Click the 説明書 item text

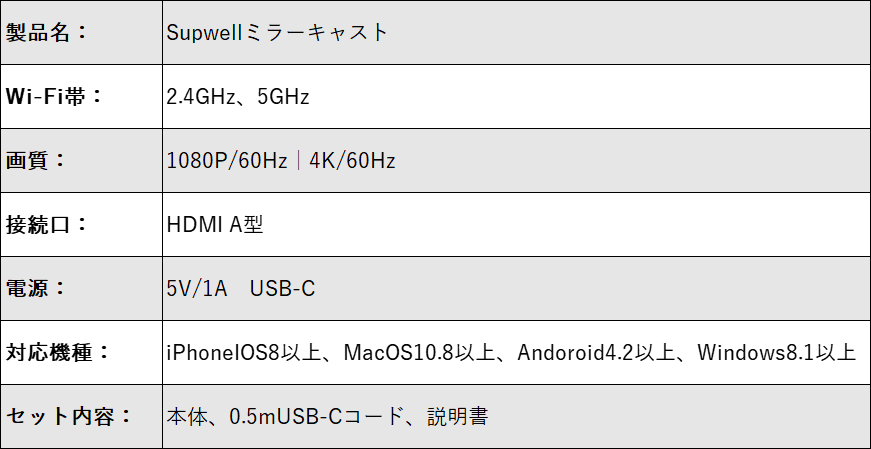click(458, 417)
